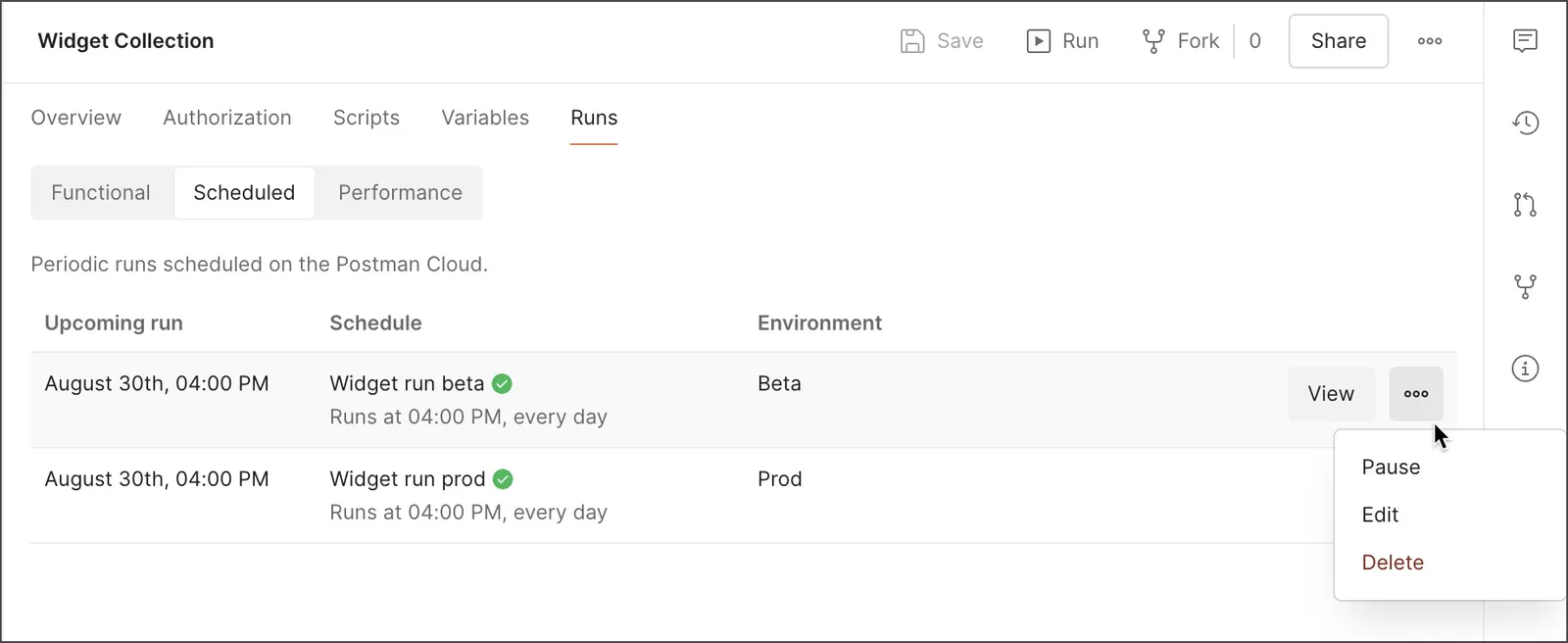Open the comments icon in right sidebar
This screenshot has width=1568, height=643.
(1525, 41)
